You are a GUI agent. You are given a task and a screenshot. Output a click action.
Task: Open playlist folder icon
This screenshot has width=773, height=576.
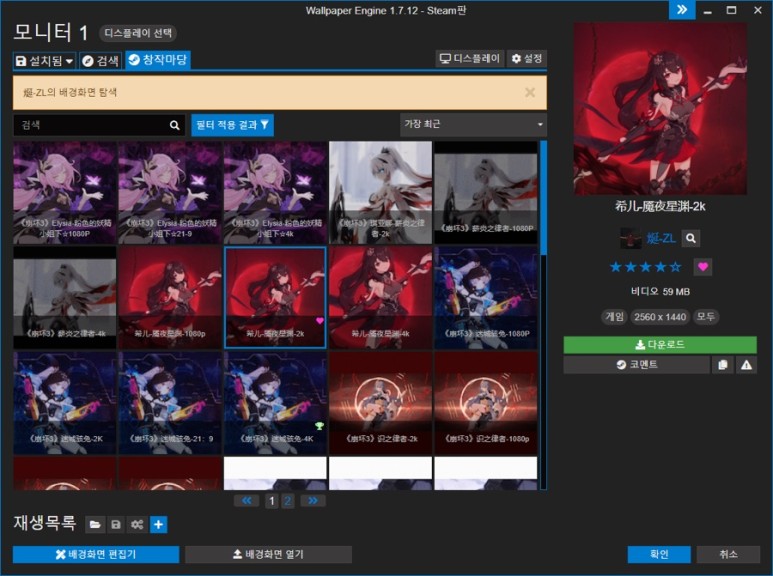point(95,525)
